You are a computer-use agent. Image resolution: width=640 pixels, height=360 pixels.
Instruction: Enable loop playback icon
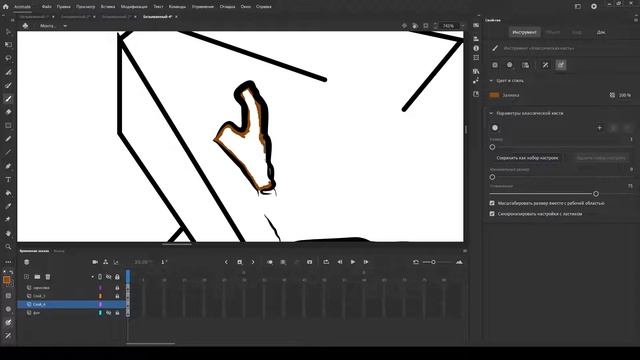click(326, 262)
